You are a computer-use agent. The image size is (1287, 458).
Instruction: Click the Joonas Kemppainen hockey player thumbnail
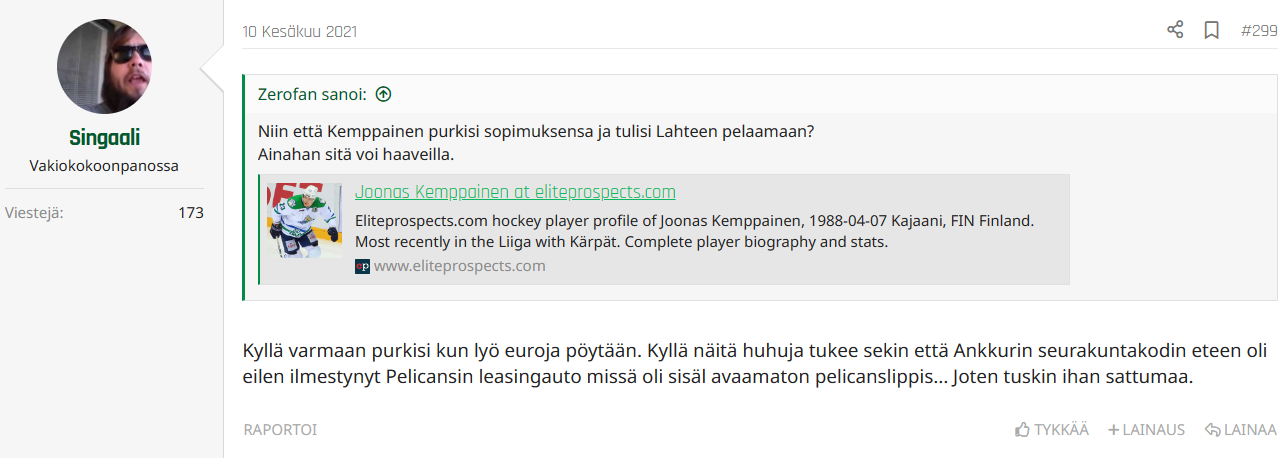(305, 220)
